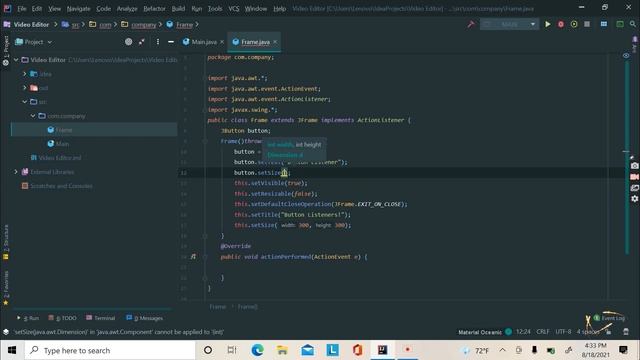Viewport: 640px width, 360px height.
Task: Click the com breadcrumb in navigation bar
Action: coord(105,24)
